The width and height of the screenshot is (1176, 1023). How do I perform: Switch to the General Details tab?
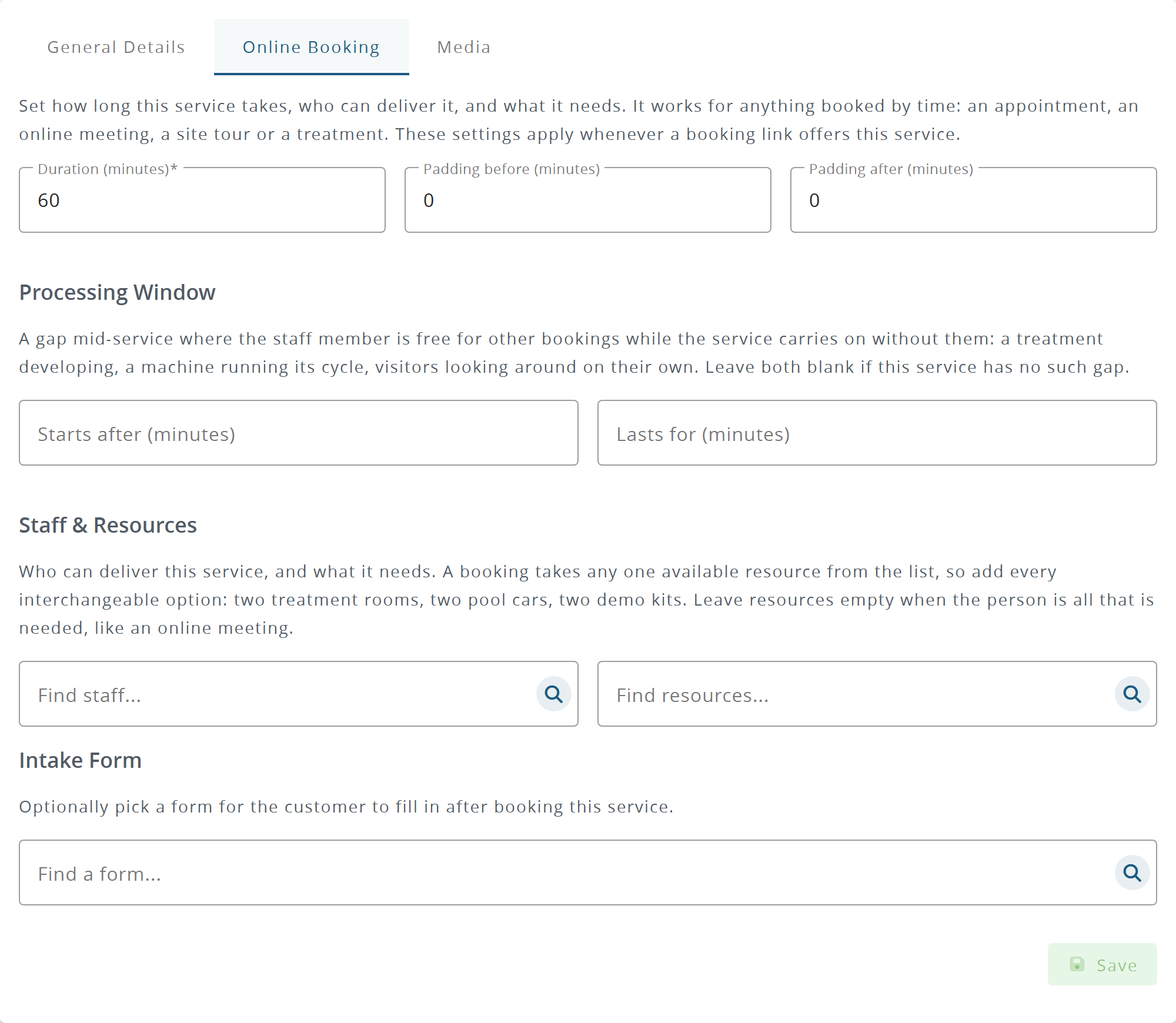coord(116,47)
